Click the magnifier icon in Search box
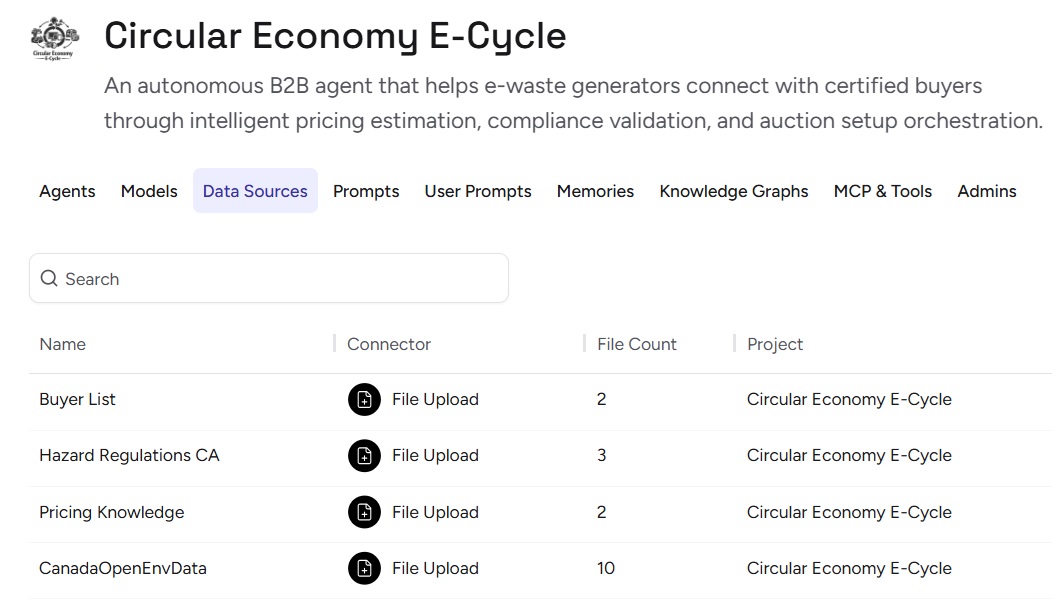 (x=49, y=279)
